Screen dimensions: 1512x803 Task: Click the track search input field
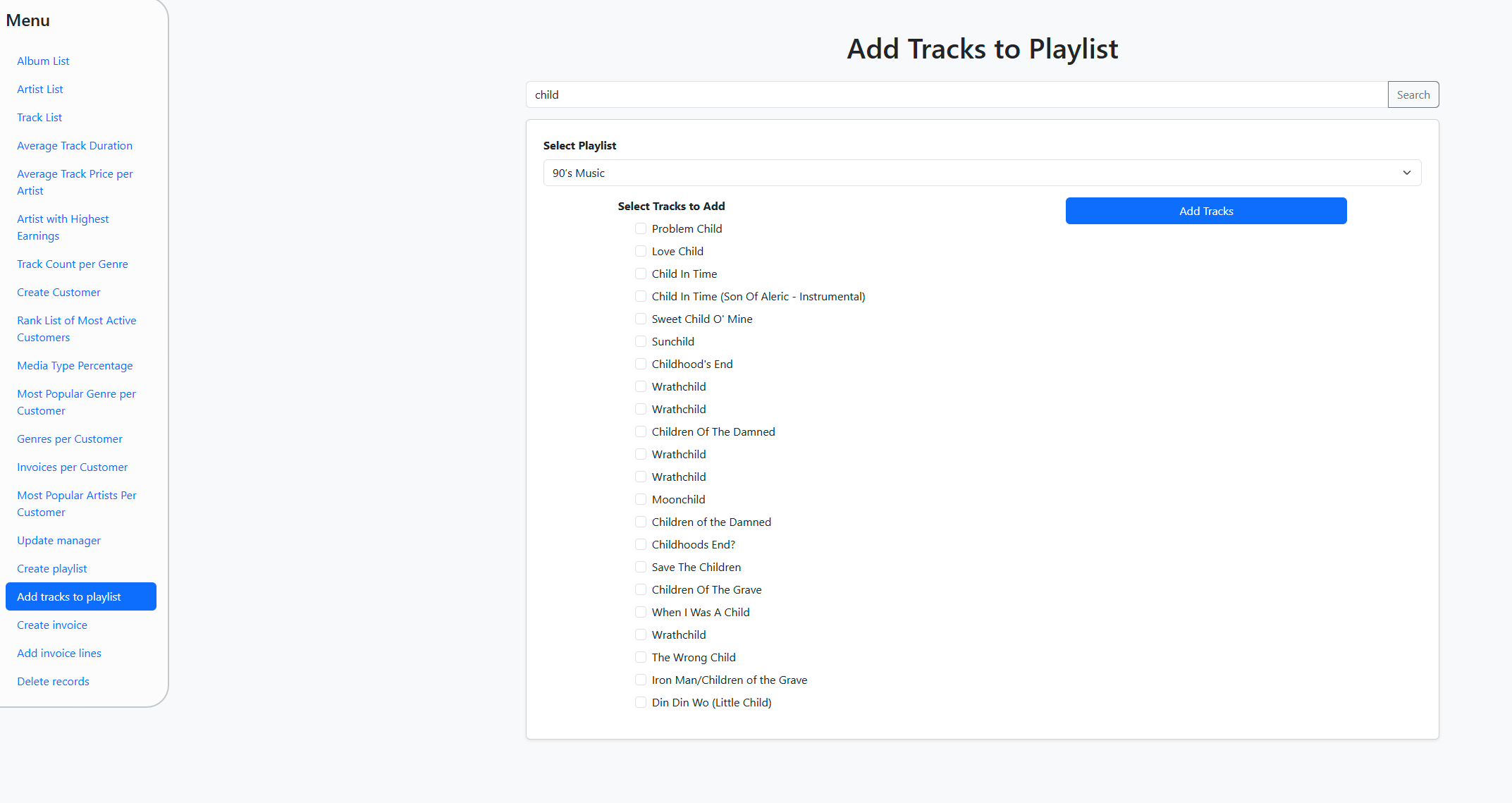pos(957,94)
